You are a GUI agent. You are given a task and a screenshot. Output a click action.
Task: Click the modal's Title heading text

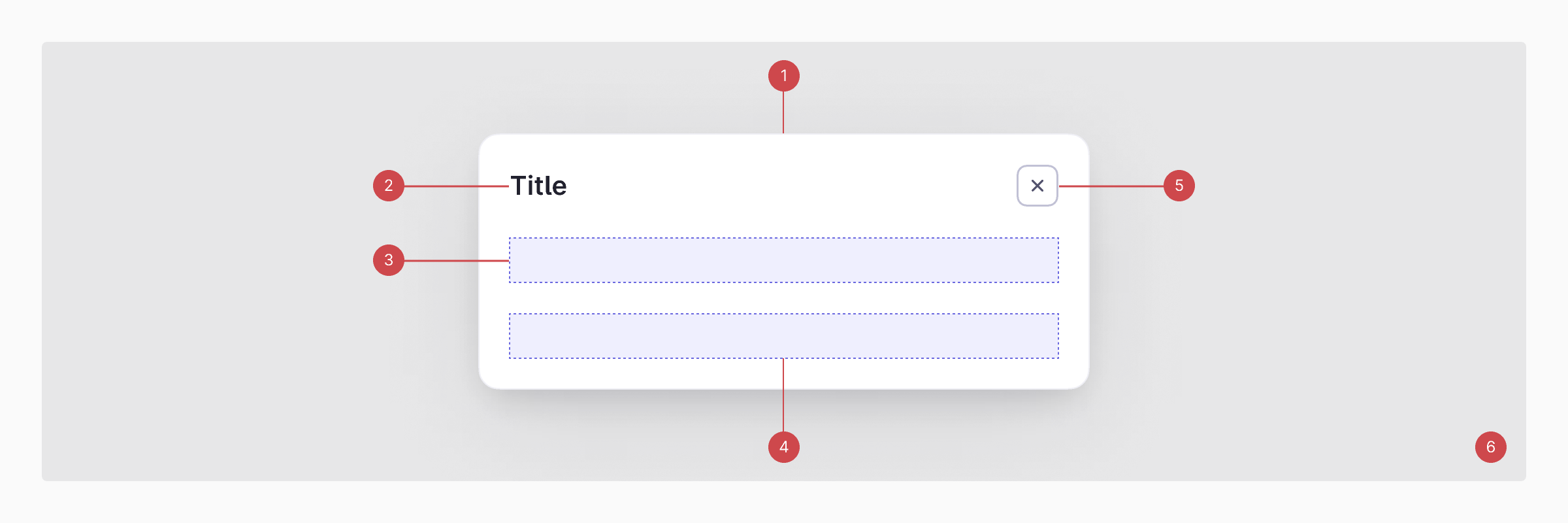click(538, 186)
